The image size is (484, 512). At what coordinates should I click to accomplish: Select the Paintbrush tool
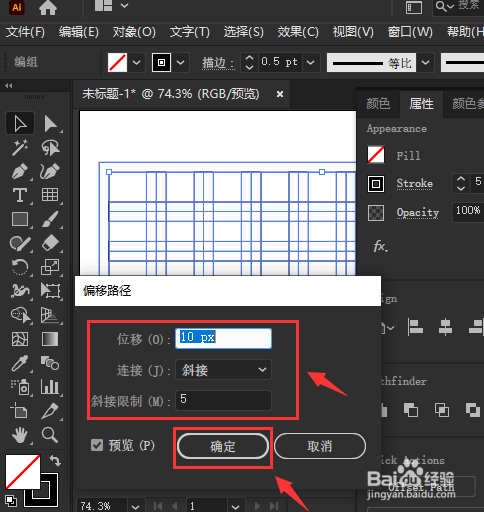point(50,219)
